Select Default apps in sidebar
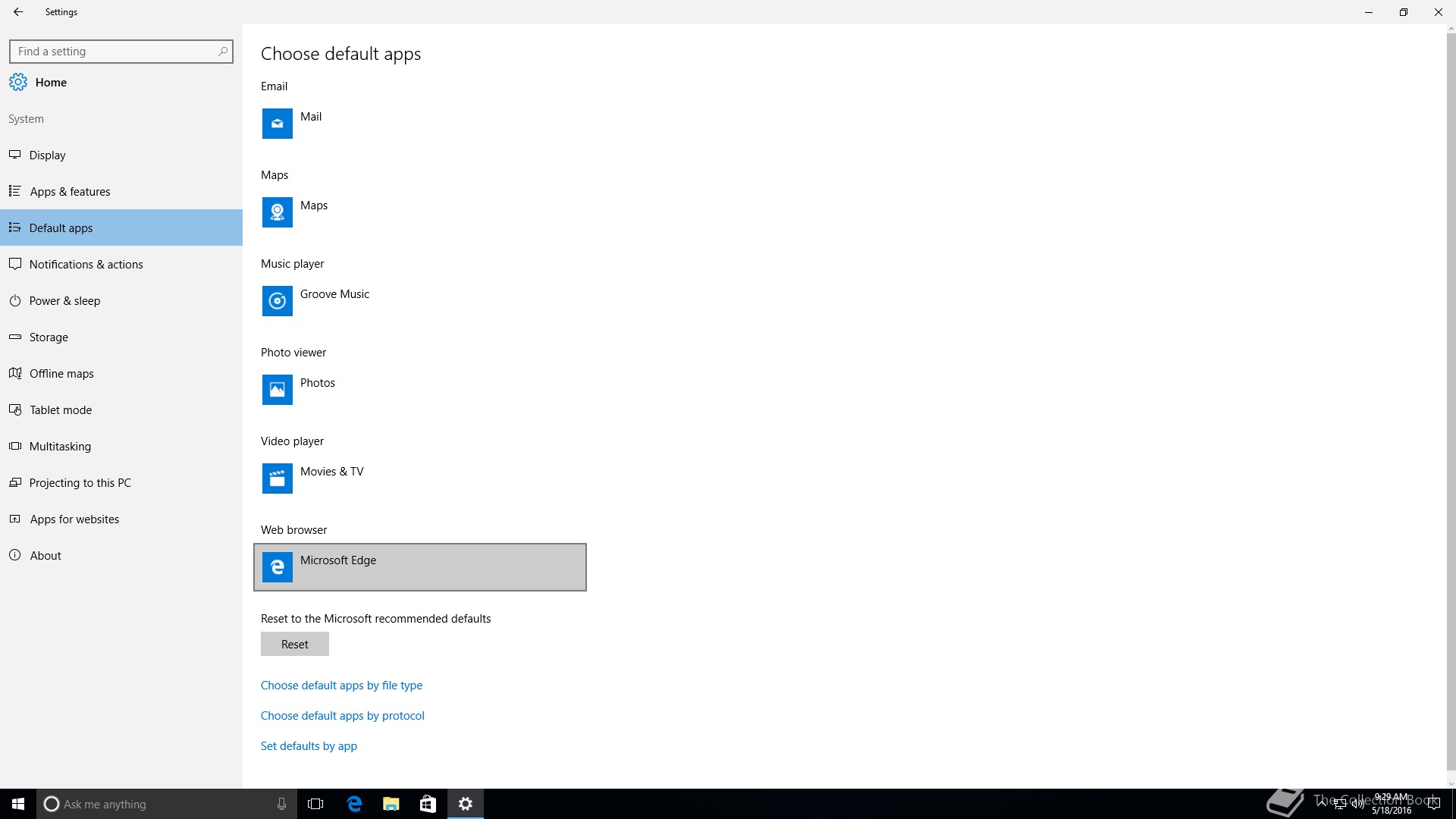Viewport: 1456px width, 819px height. pos(121,227)
